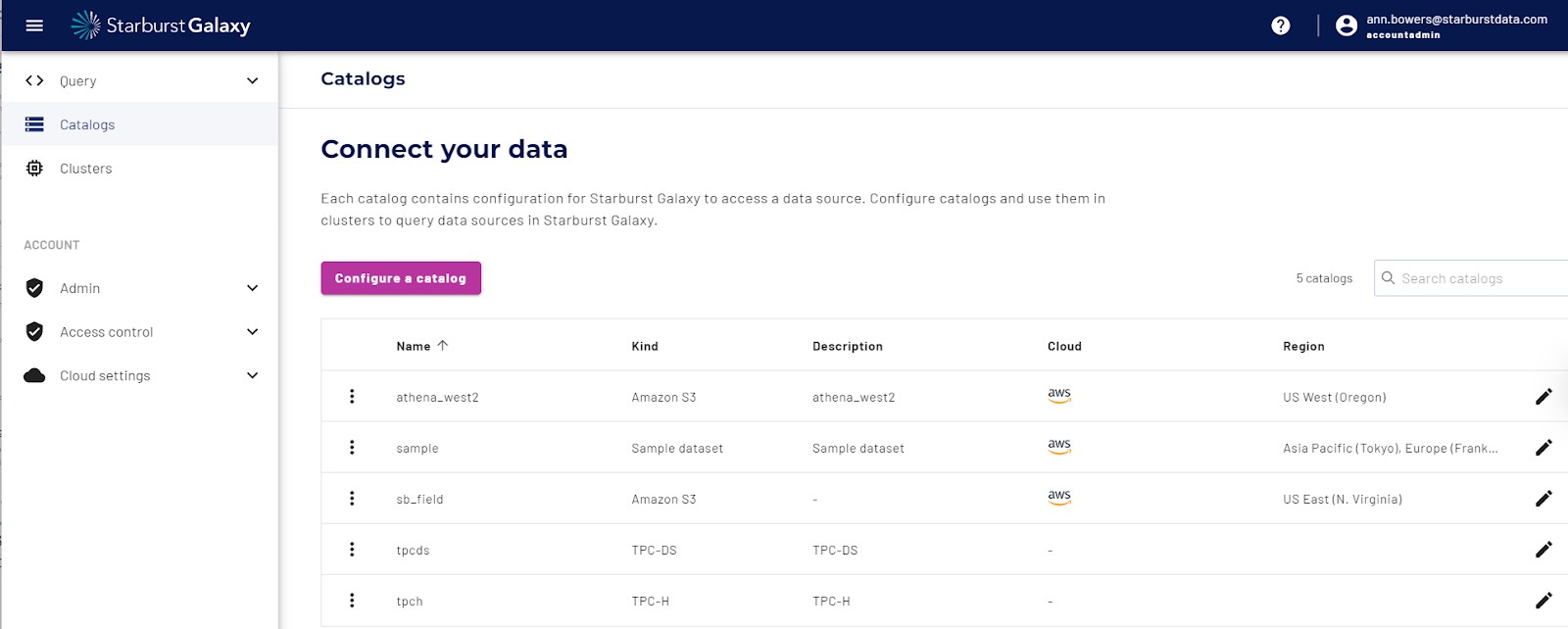This screenshot has height=629, width=1568.
Task: Edit sb_field catalog with pencil icon
Action: (1543, 499)
